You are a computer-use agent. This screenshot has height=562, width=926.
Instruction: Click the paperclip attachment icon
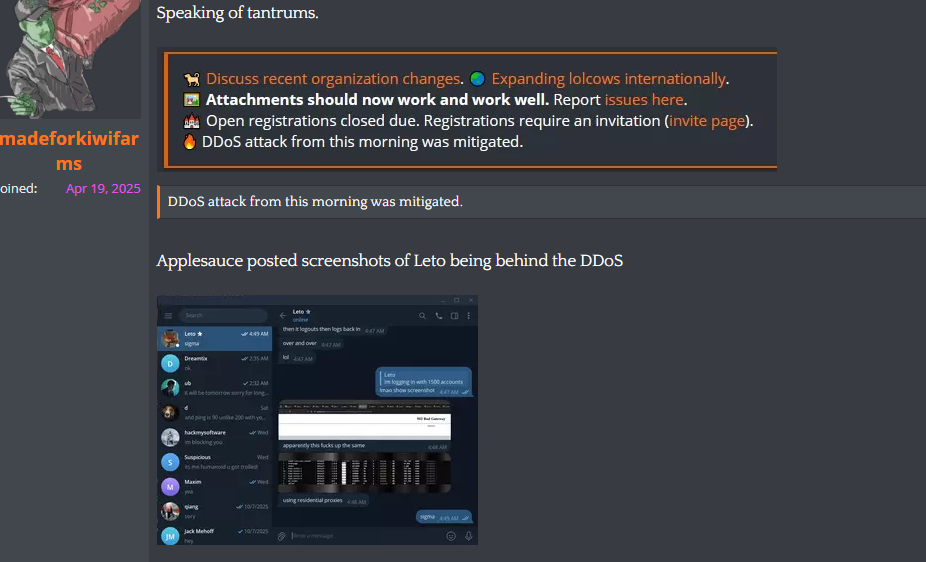pos(282,536)
